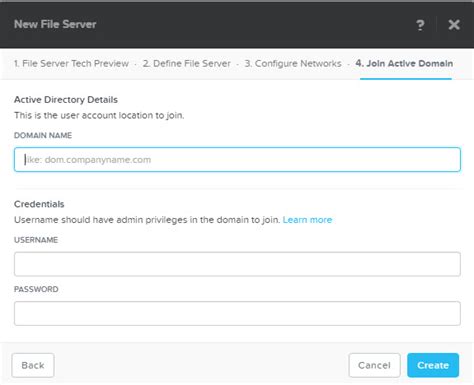Click text 'Username should have admin privileges'
The width and height of the screenshot is (474, 385).
101,220
